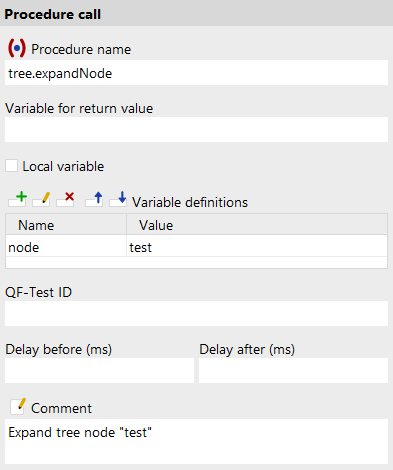
Task: Select the 'test' value cell
Action: (x=257, y=247)
